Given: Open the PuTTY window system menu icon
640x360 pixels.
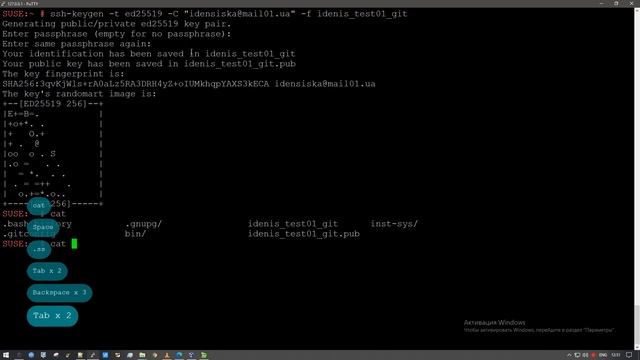Looking at the screenshot, I should click(x=3, y=3).
